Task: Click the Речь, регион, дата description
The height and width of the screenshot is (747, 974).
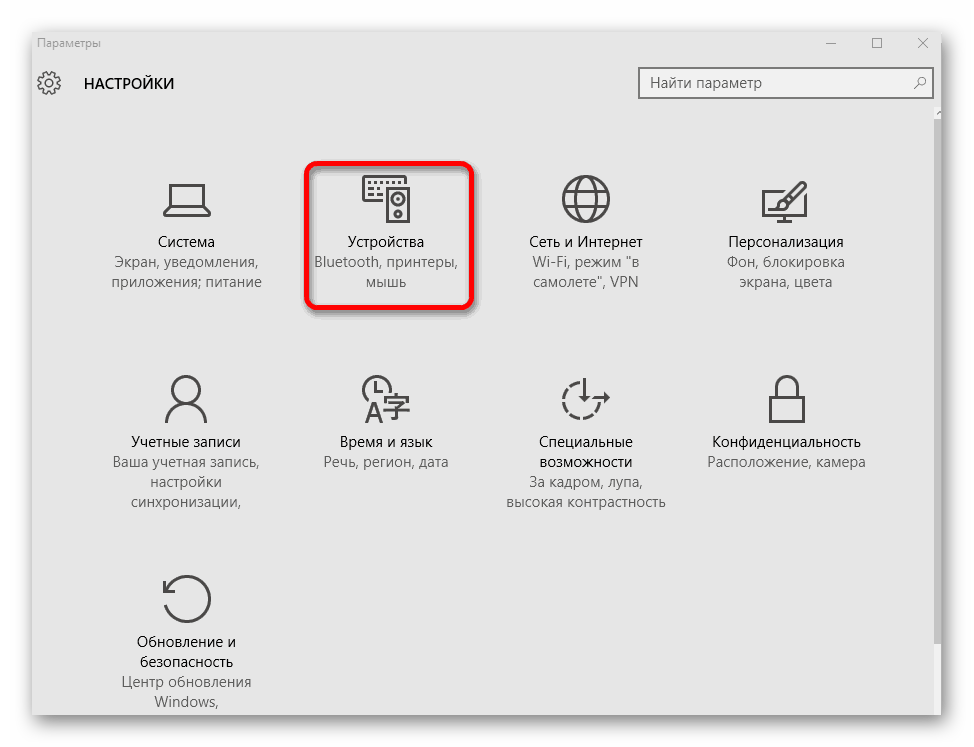Action: (x=386, y=462)
